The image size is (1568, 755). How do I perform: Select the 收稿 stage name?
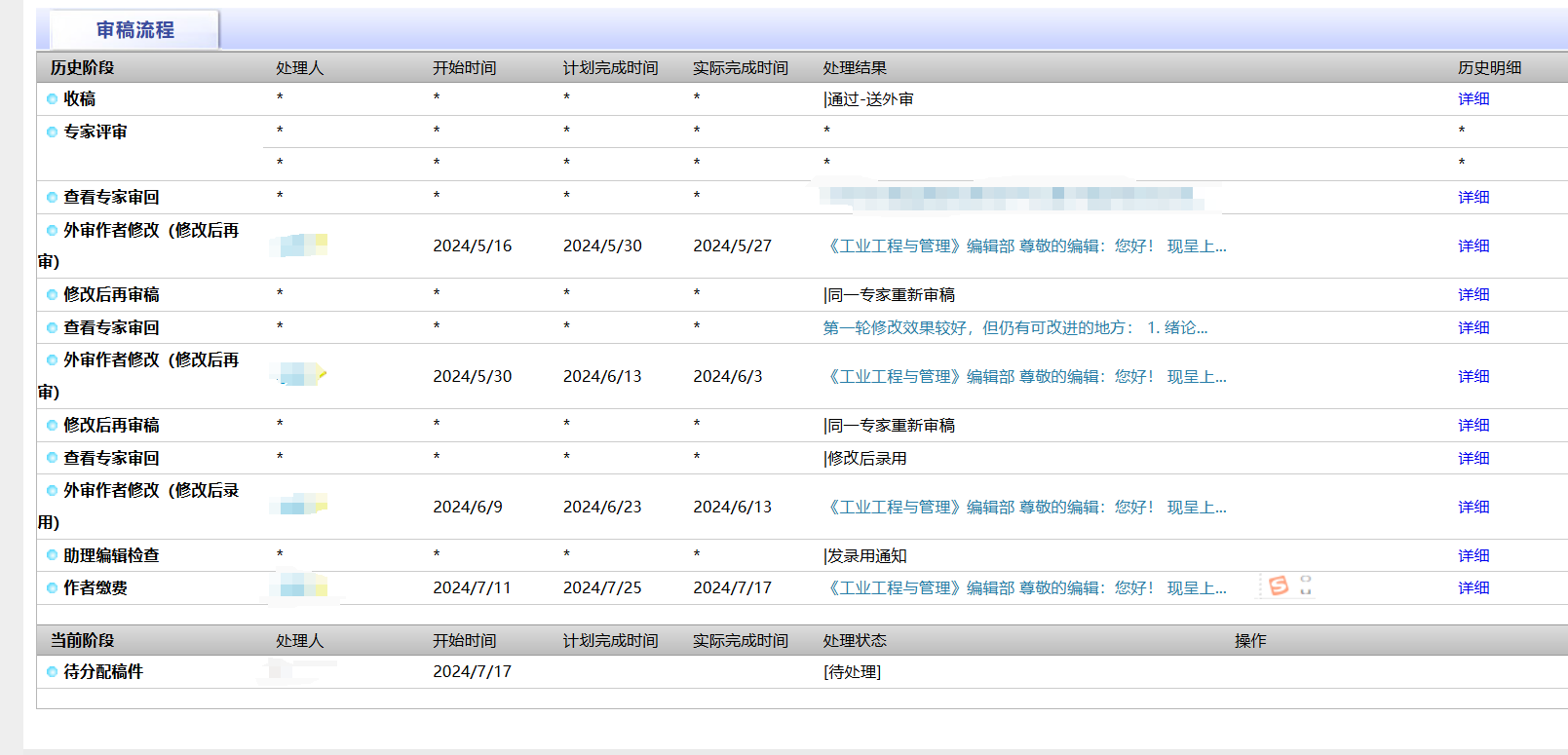[80, 99]
